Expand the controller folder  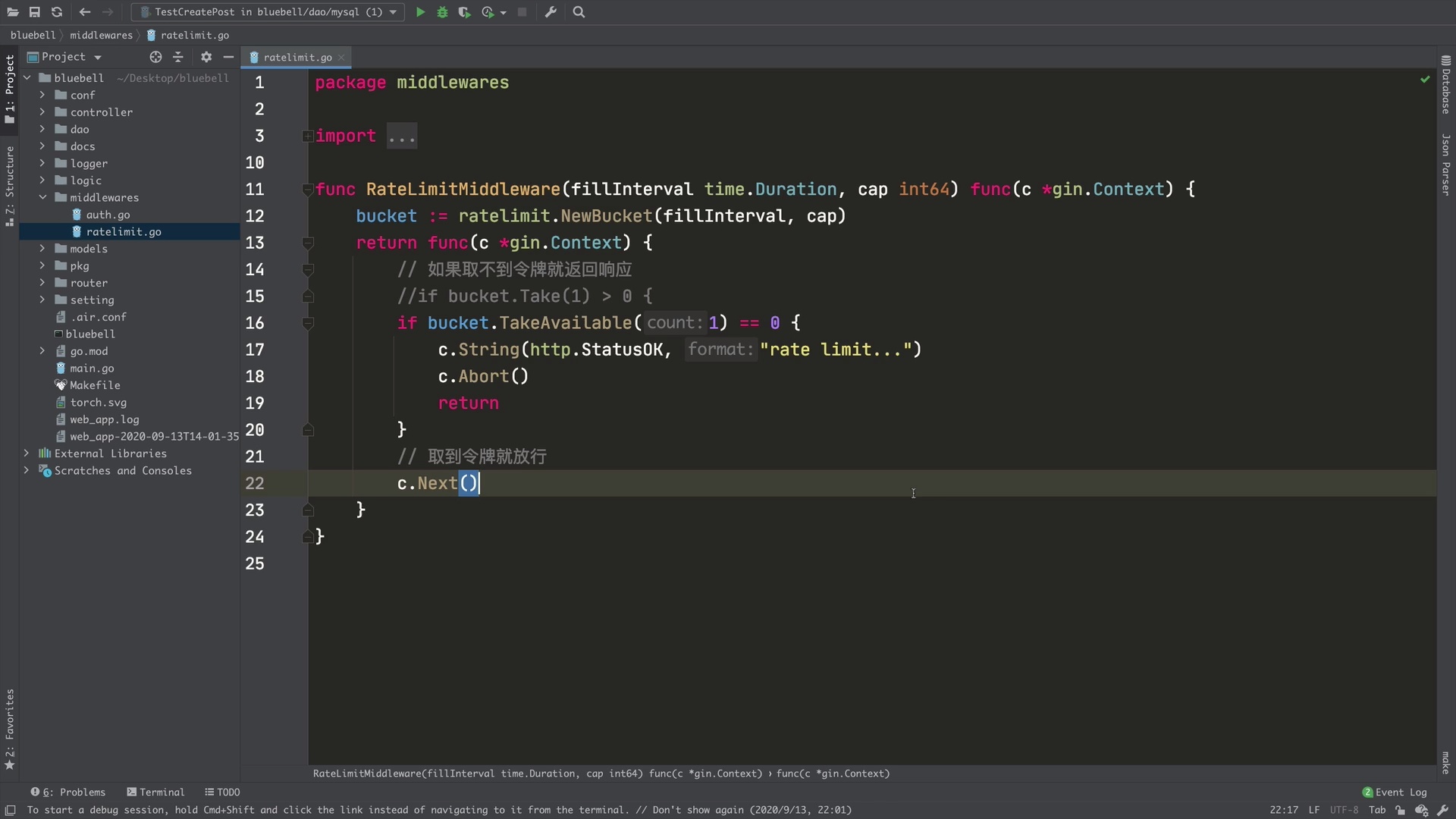coord(42,112)
